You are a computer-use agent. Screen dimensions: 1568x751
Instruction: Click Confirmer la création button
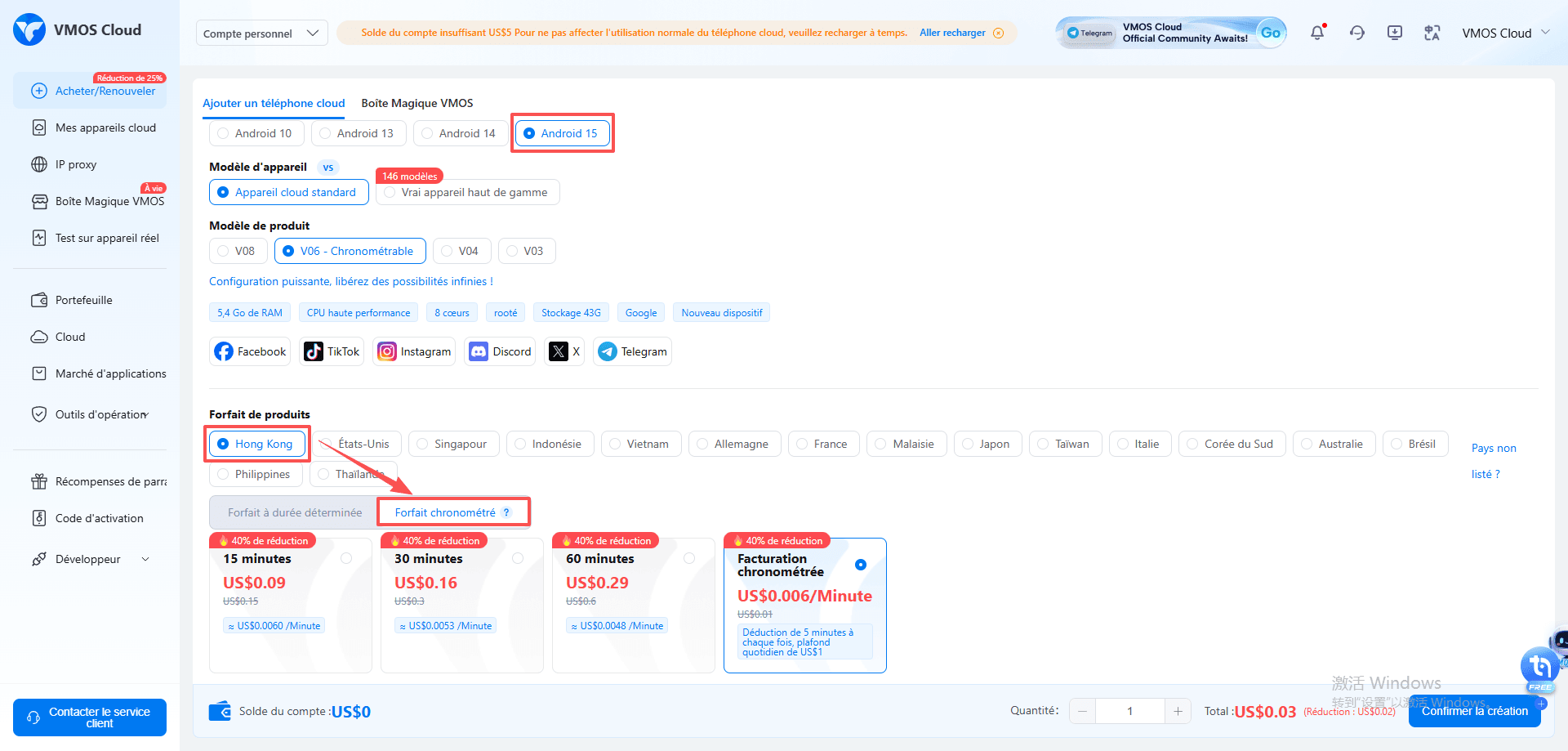(x=1474, y=711)
